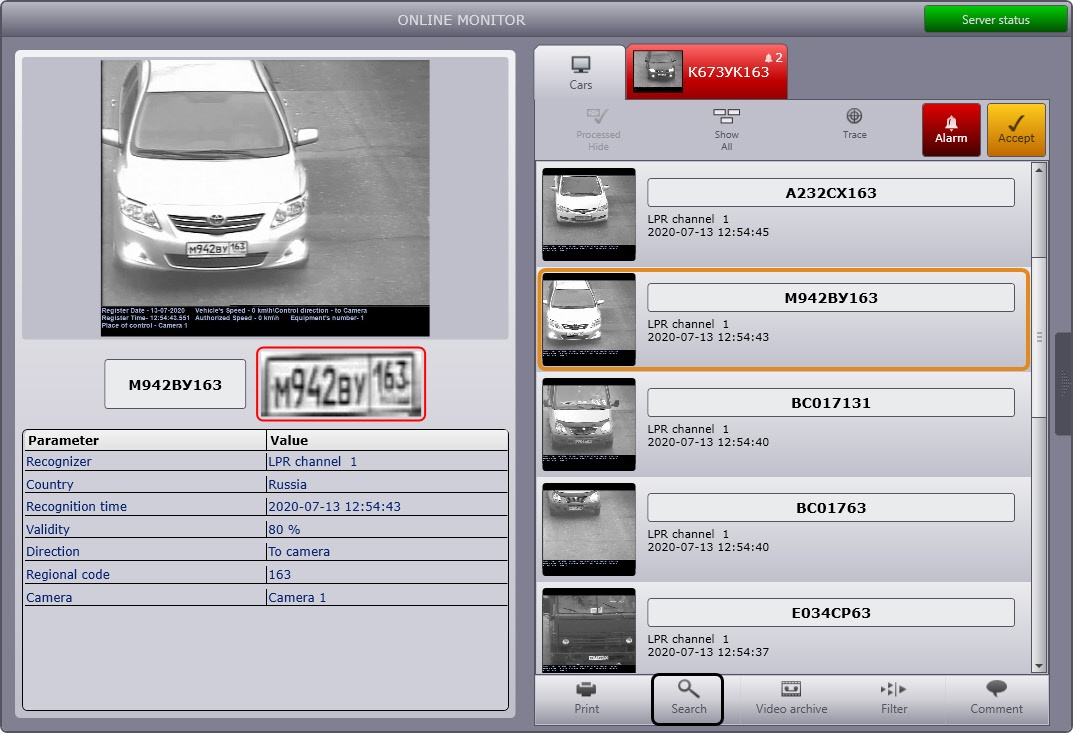The width and height of the screenshot is (1073, 733).
Task: Add a Comment to the record
Action: 996,698
